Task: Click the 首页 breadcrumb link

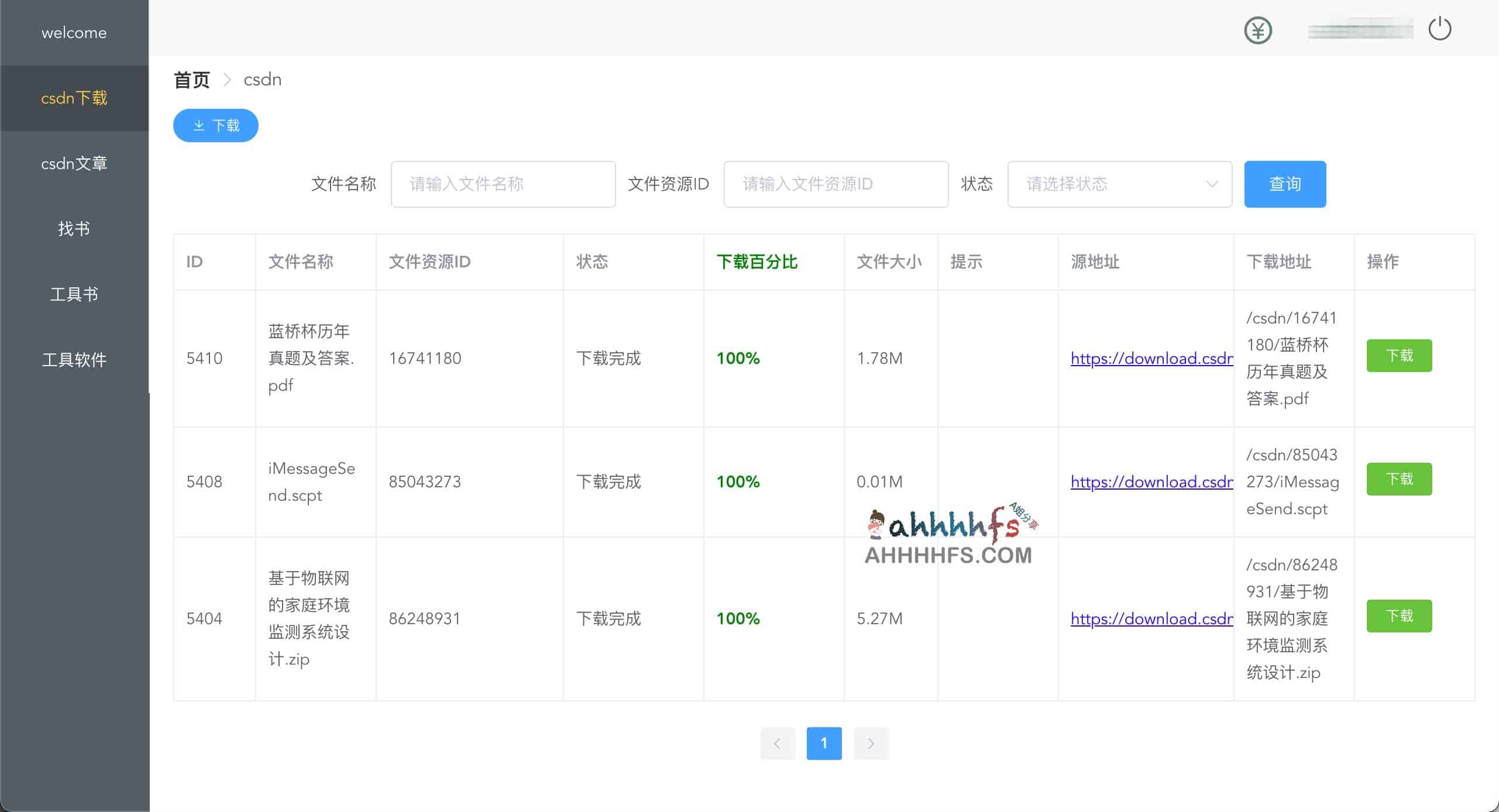Action: (191, 79)
